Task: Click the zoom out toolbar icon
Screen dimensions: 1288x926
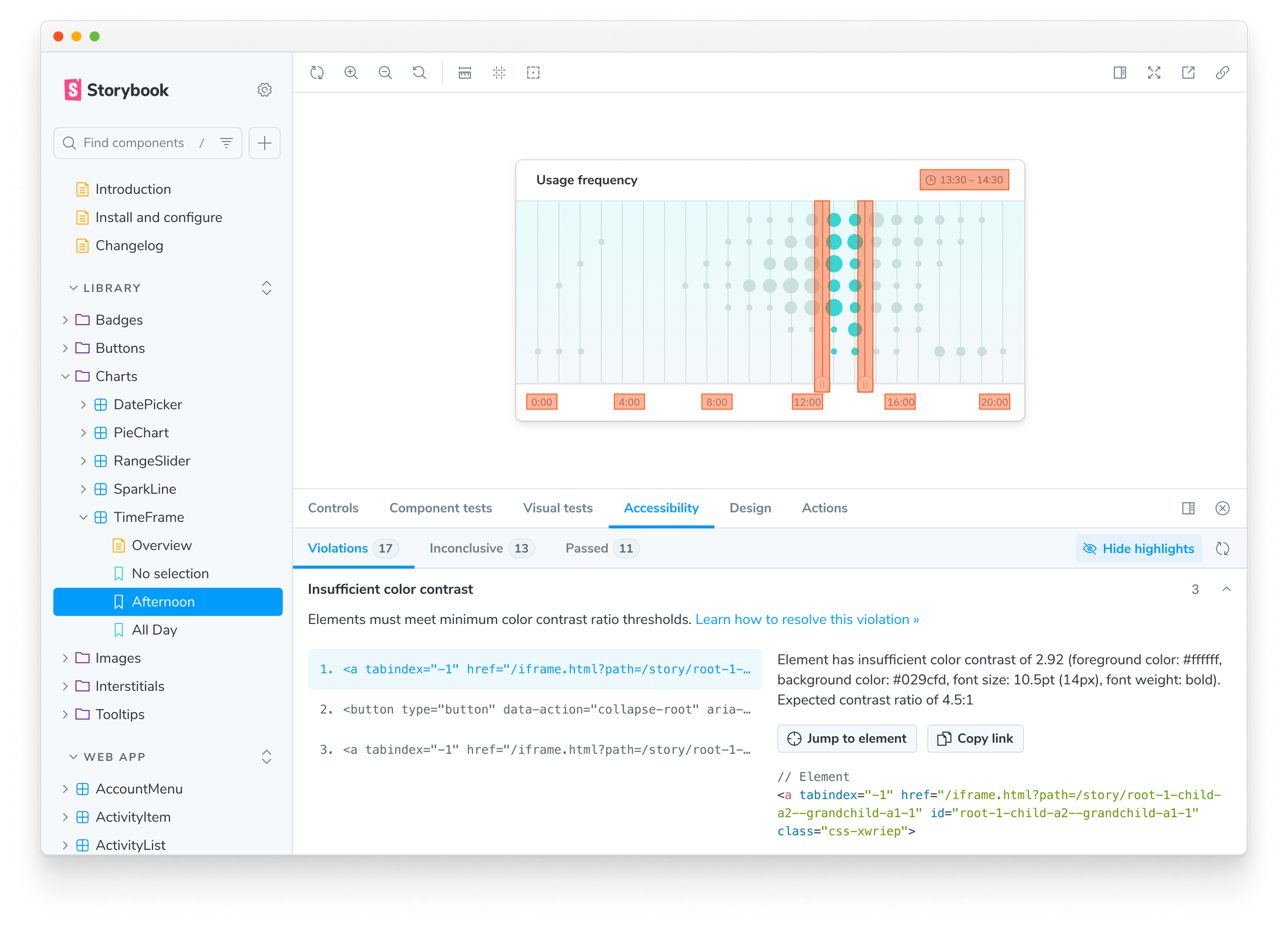Action: point(385,73)
